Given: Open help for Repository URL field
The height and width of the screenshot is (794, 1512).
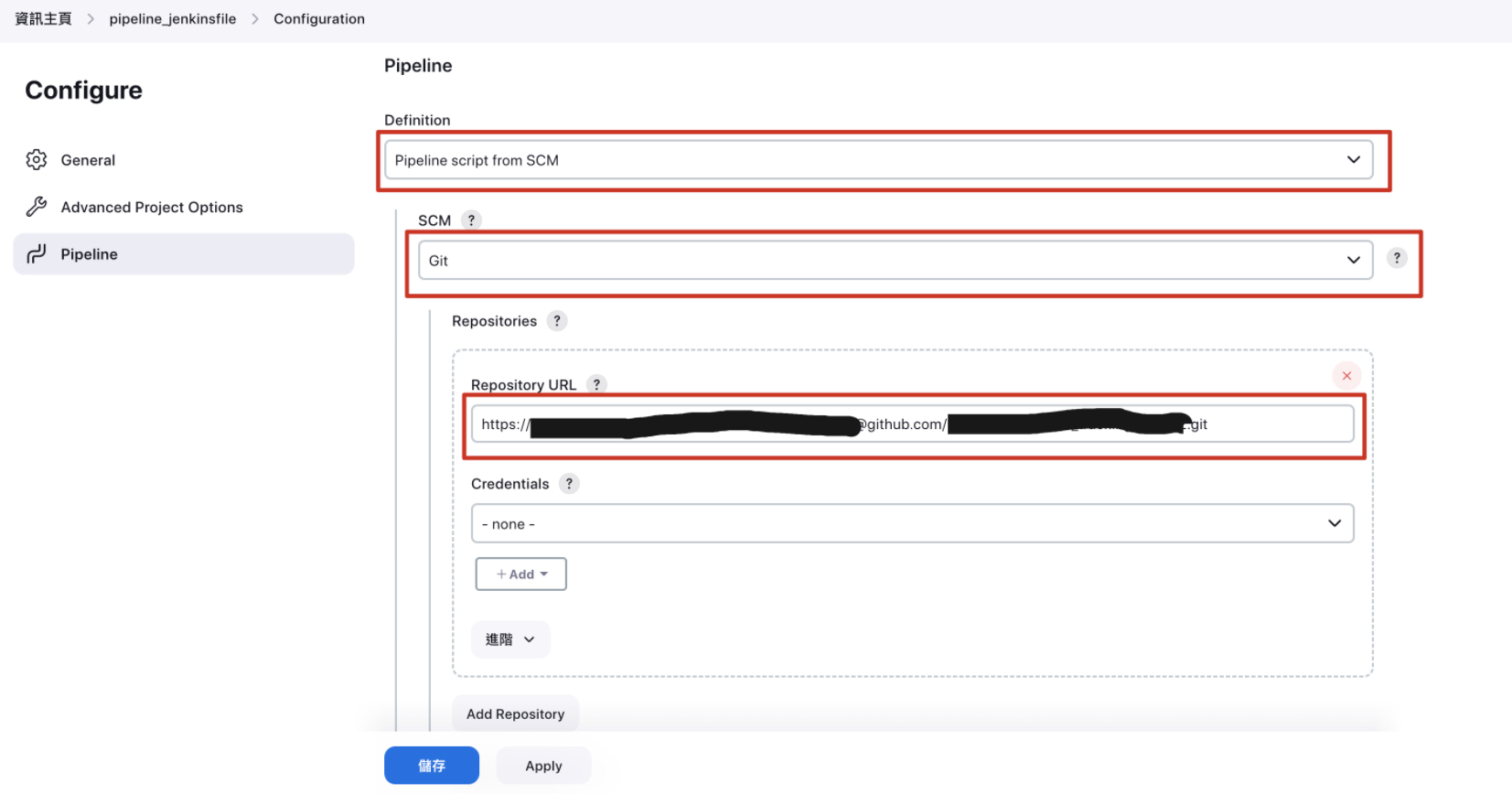Looking at the screenshot, I should click(596, 384).
